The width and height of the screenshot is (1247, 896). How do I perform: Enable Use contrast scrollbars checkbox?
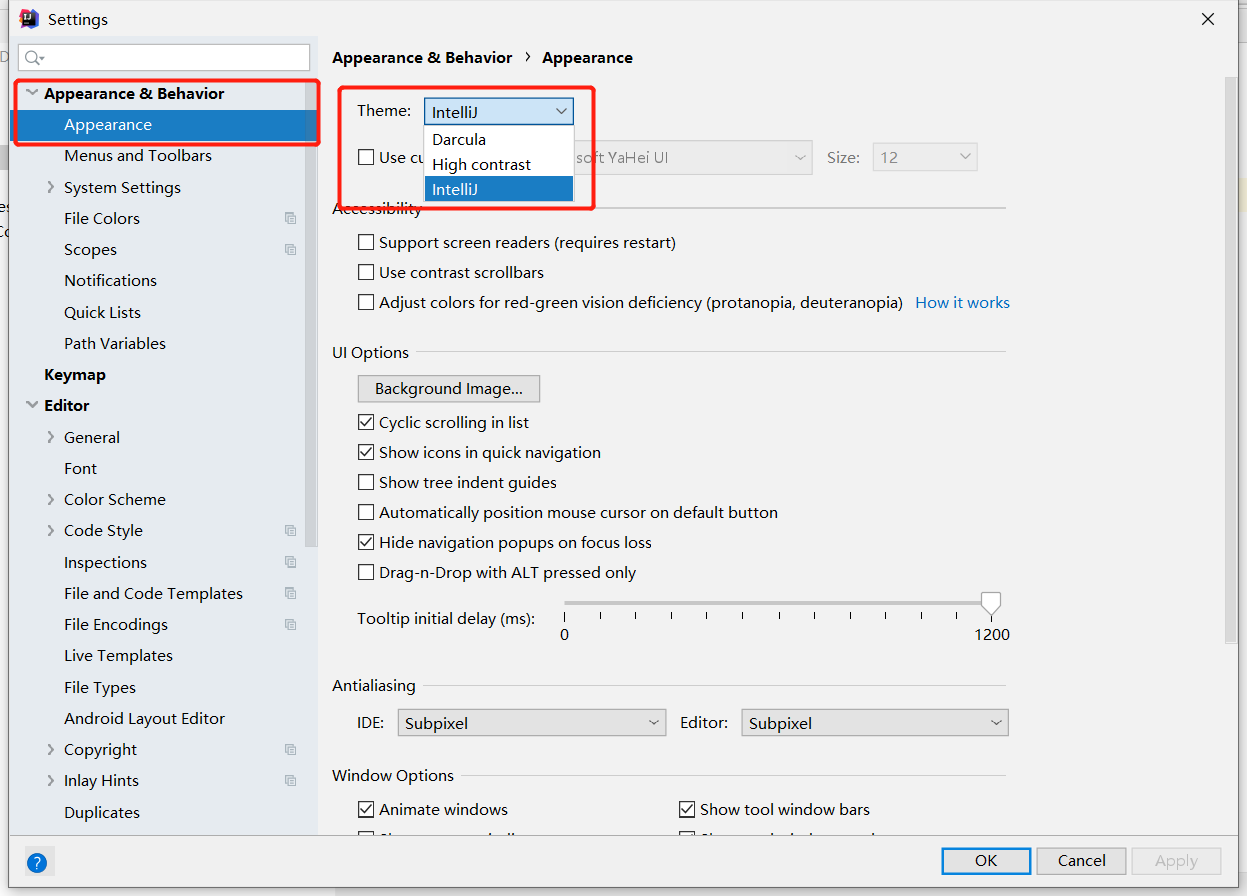tap(366, 272)
